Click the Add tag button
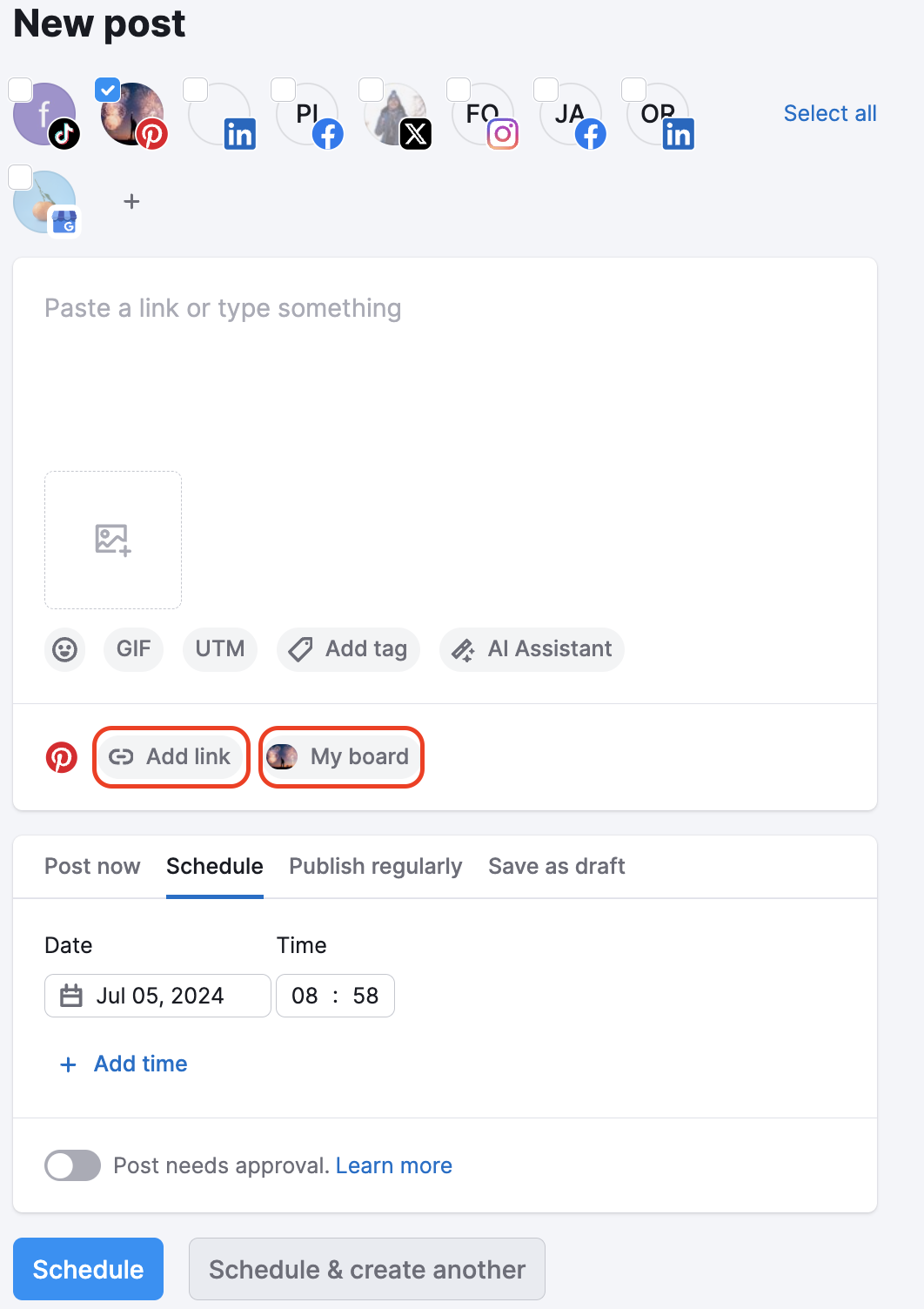This screenshot has height=1309, width=924. pos(348,649)
